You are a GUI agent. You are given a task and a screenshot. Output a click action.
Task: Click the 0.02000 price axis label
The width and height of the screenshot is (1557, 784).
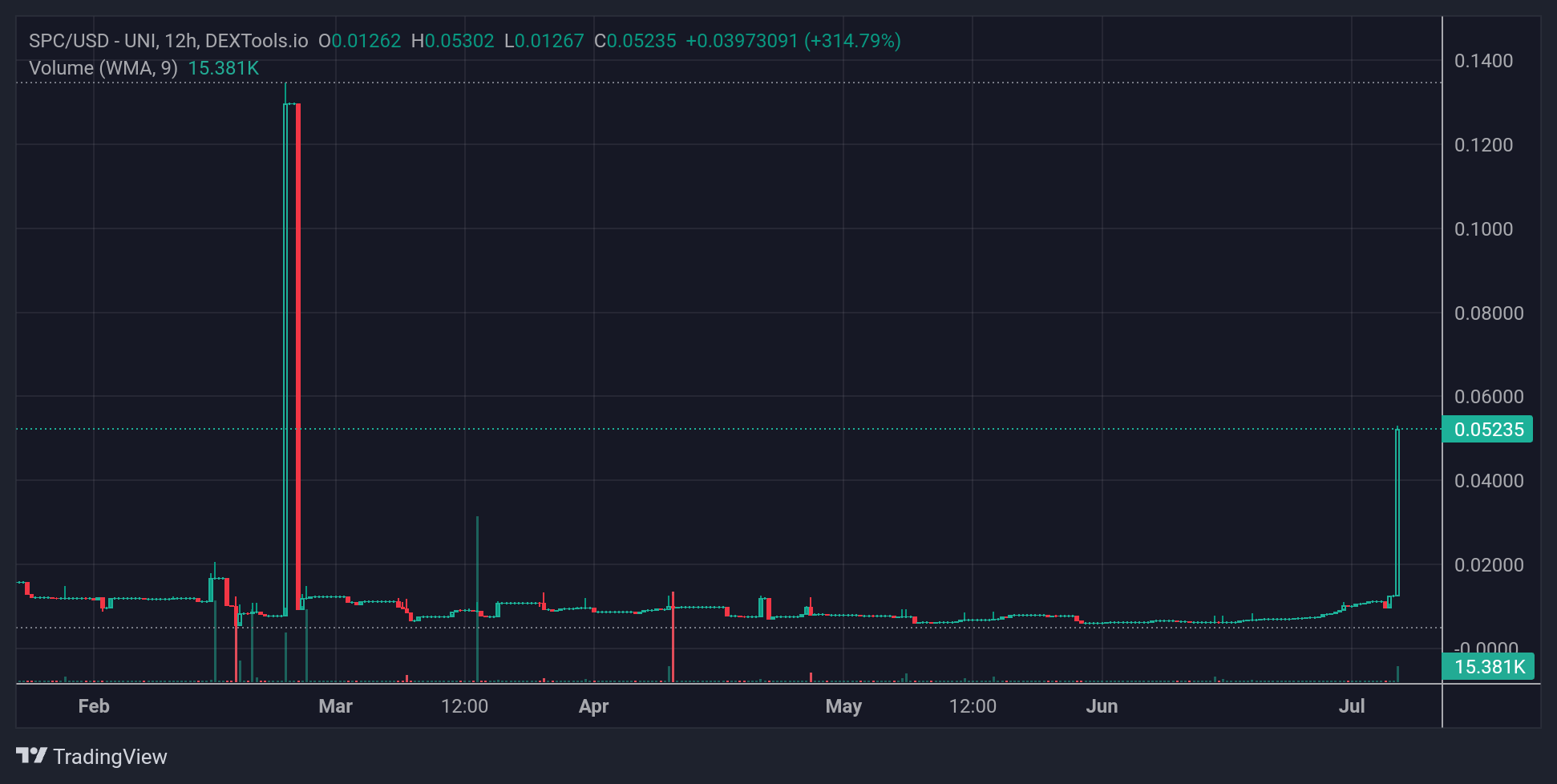point(1489,565)
